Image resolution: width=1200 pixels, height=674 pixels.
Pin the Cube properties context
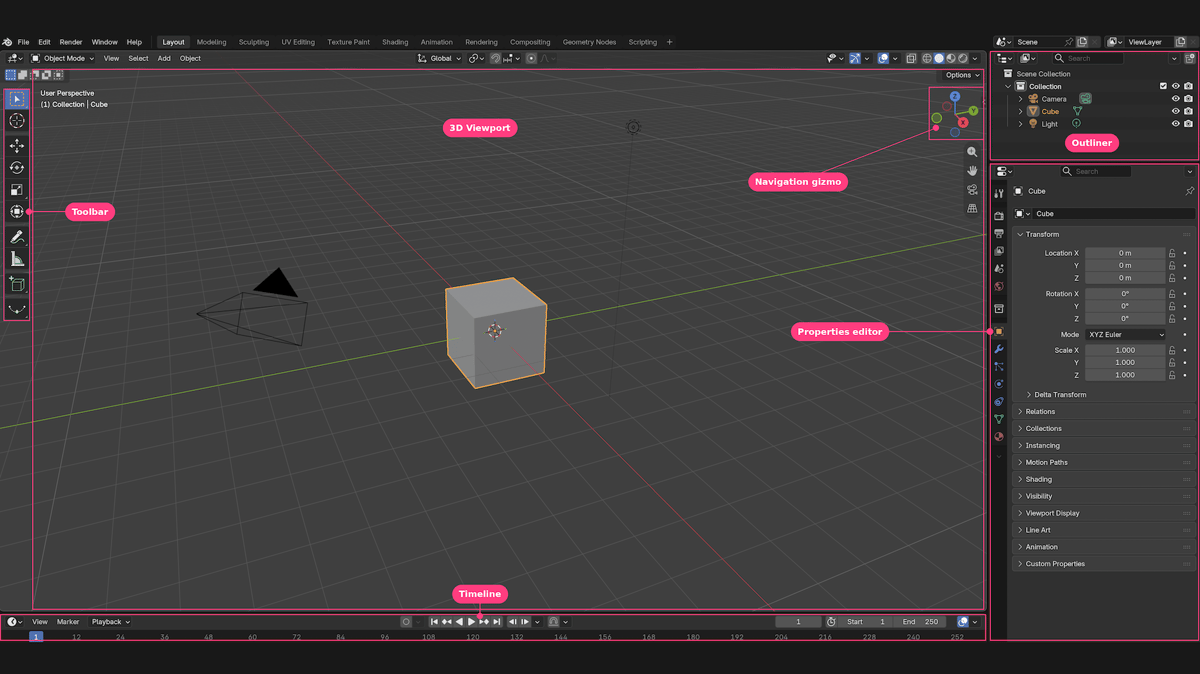click(1189, 191)
